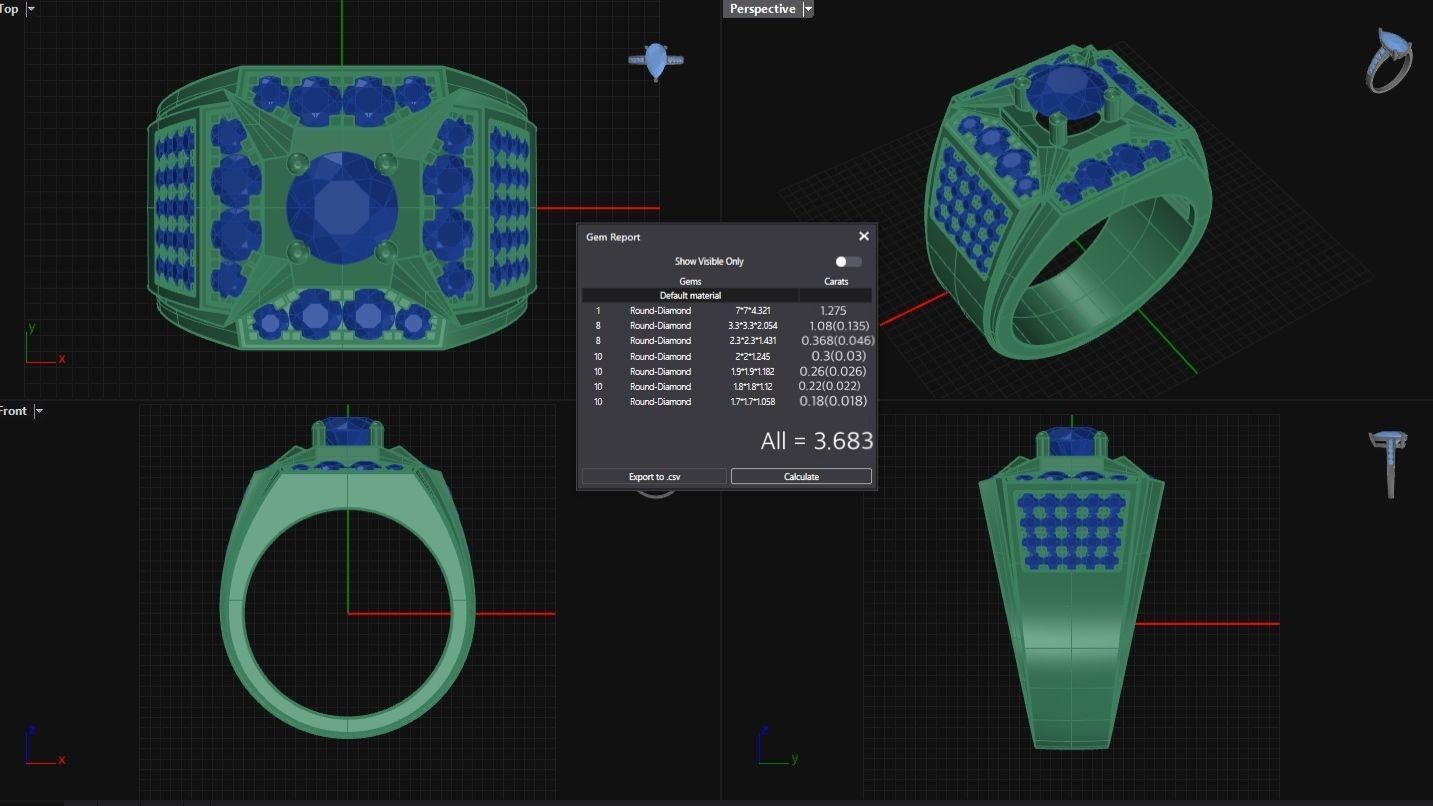
Task: Click the Top viewport XY axis indicator
Action: [x=45, y=344]
